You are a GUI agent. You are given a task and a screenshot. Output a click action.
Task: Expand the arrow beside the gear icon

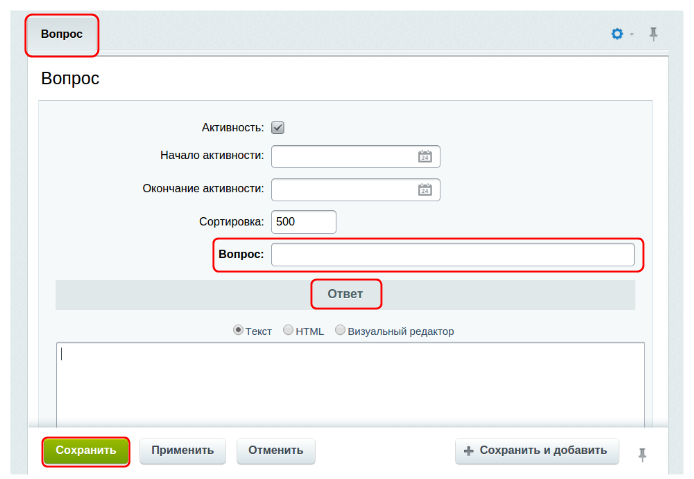632,35
